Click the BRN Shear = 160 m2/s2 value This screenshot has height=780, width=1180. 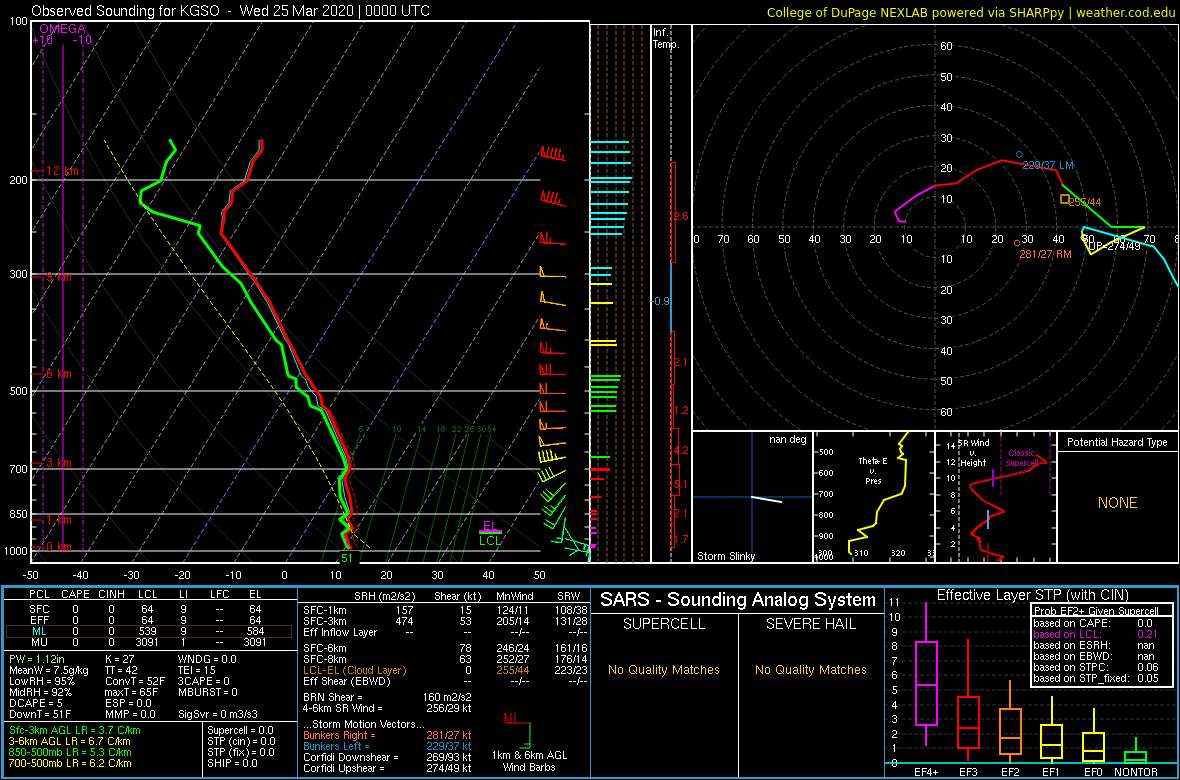388,696
